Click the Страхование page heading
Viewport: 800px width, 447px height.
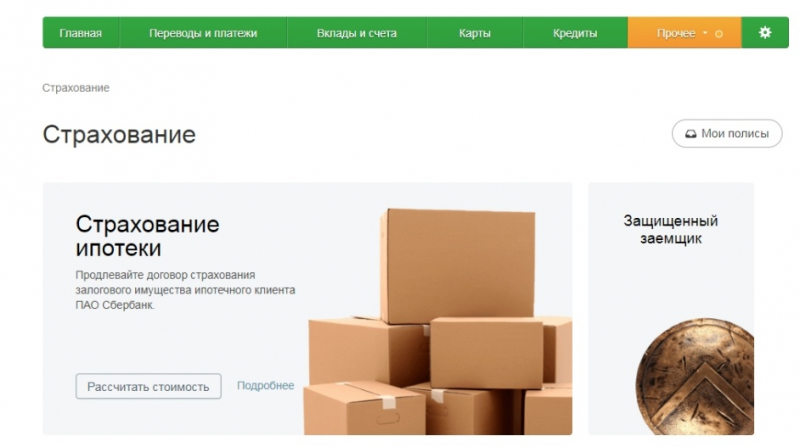pyautogui.click(x=119, y=135)
